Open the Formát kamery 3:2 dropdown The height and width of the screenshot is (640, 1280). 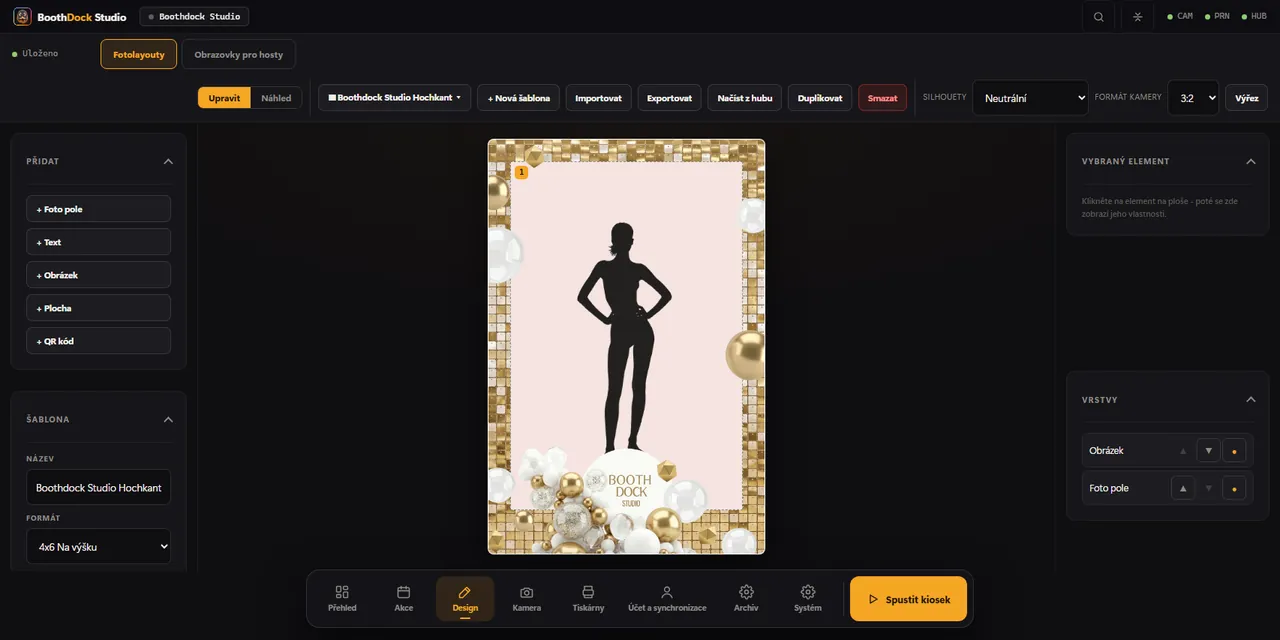click(x=1193, y=98)
